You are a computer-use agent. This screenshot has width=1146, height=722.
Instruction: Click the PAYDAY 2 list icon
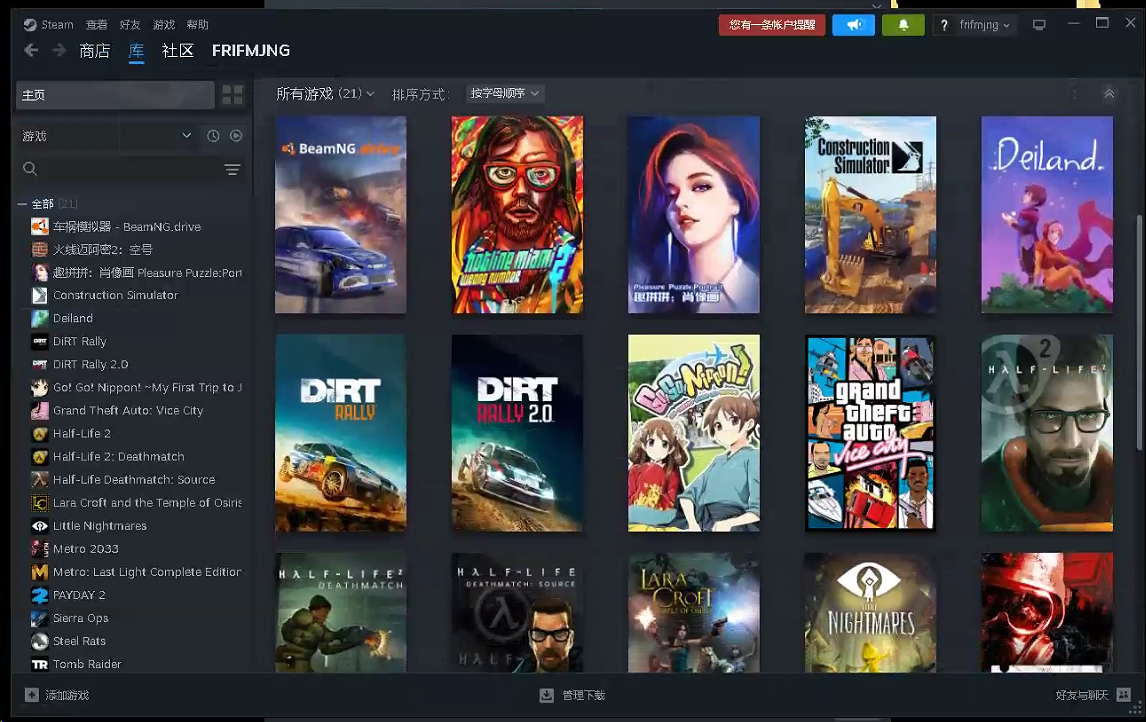click(39, 595)
